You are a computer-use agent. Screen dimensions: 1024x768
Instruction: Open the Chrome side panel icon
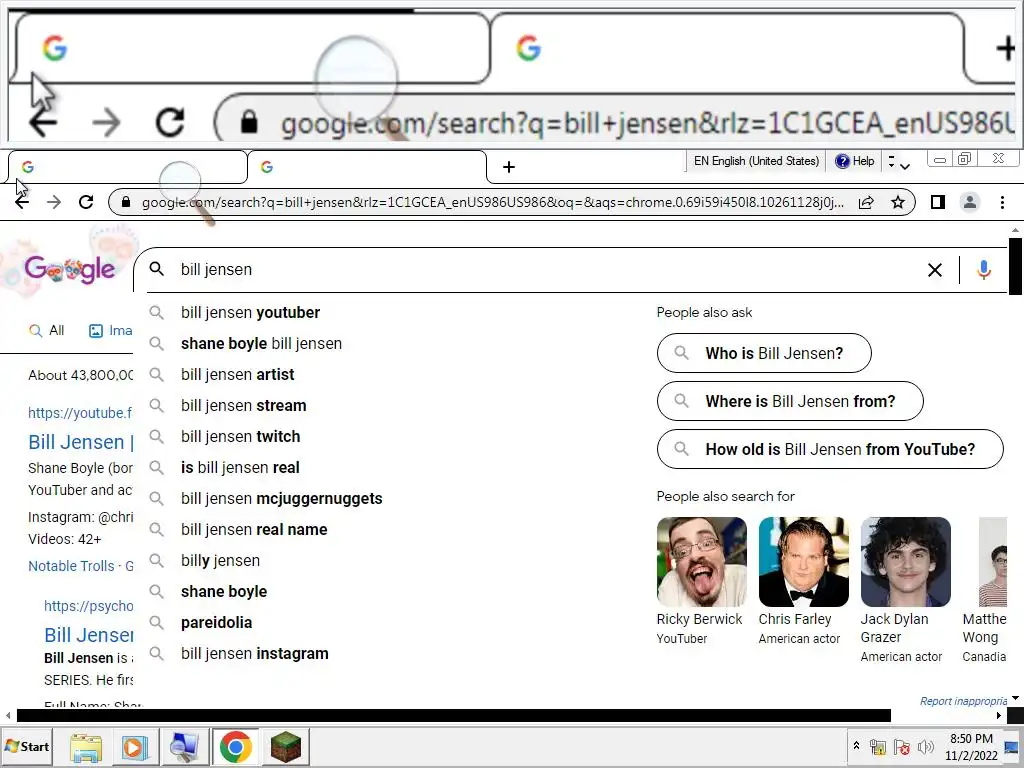click(x=938, y=202)
